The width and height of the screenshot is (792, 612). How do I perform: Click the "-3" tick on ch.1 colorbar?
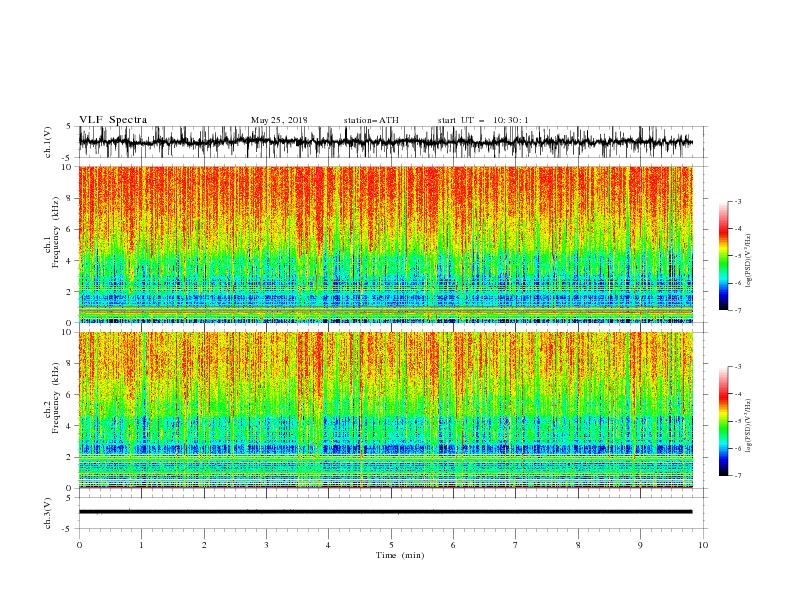pyautogui.click(x=737, y=201)
